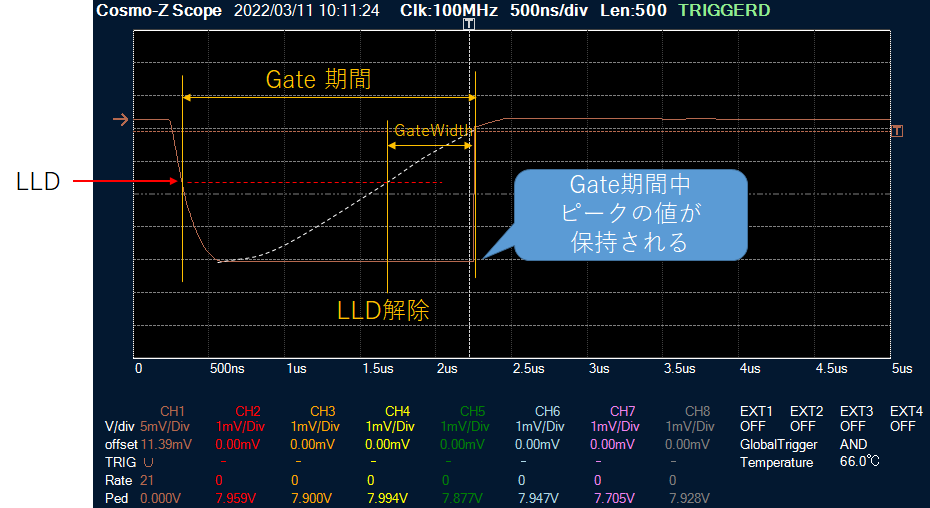This screenshot has width=930, height=508.
Task: Change the GlobalTrigger AND mode
Action: pyautogui.click(x=854, y=444)
